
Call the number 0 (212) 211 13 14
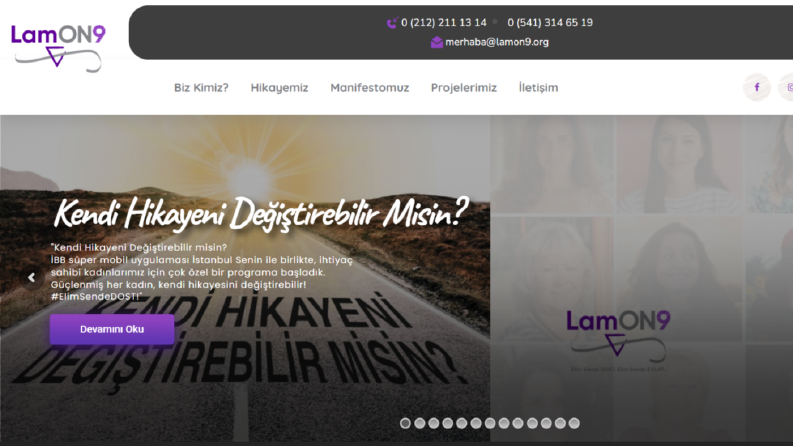tap(444, 23)
